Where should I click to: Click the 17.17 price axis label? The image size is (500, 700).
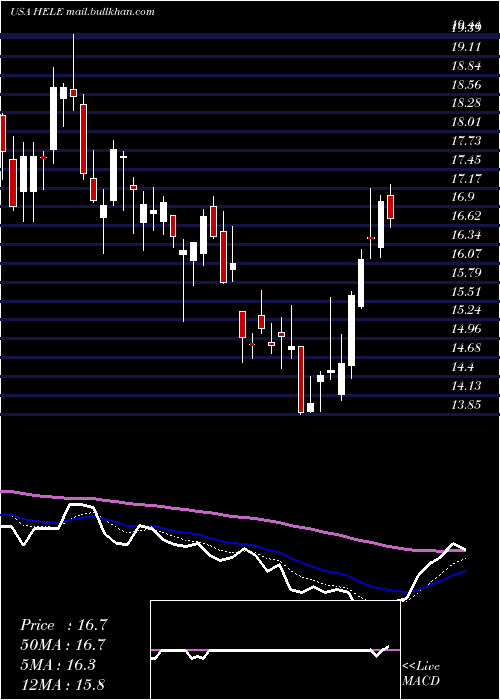point(466,179)
